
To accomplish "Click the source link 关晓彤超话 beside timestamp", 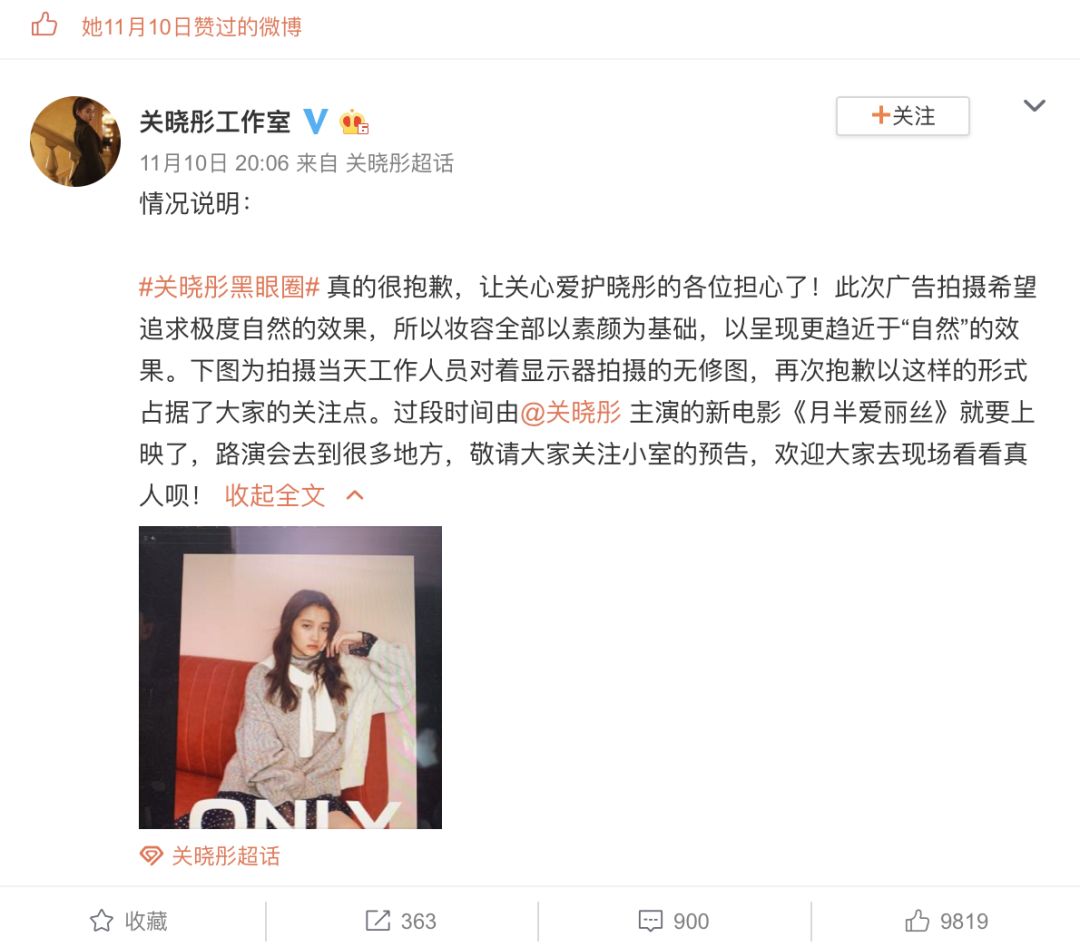I will (x=399, y=163).
